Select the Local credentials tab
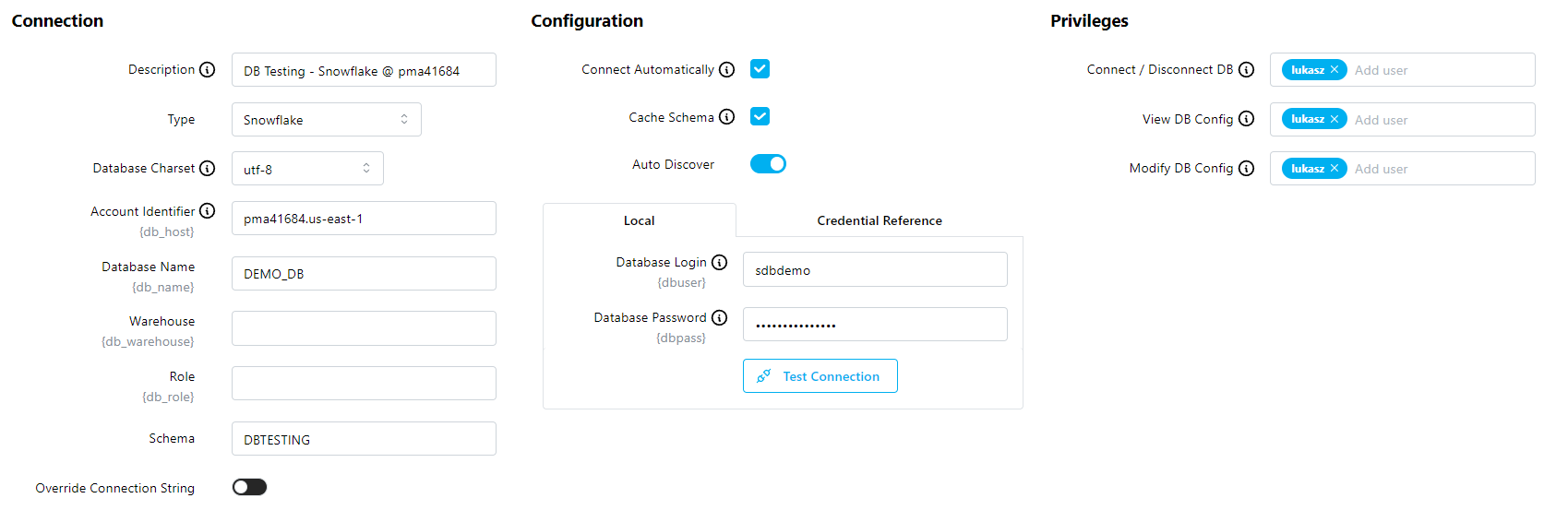 (639, 220)
